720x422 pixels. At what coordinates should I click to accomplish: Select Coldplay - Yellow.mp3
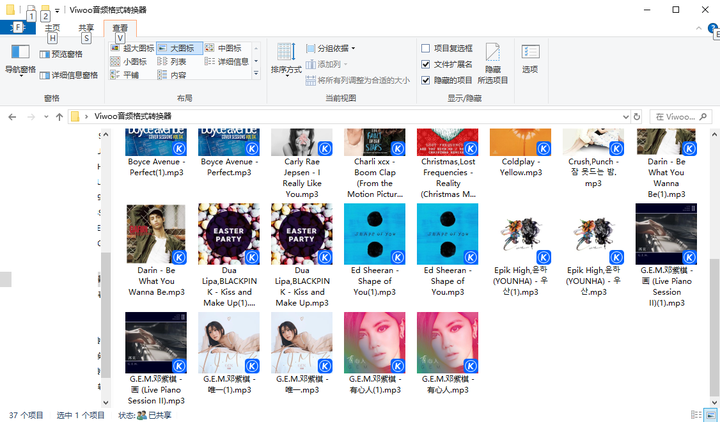pyautogui.click(x=521, y=153)
